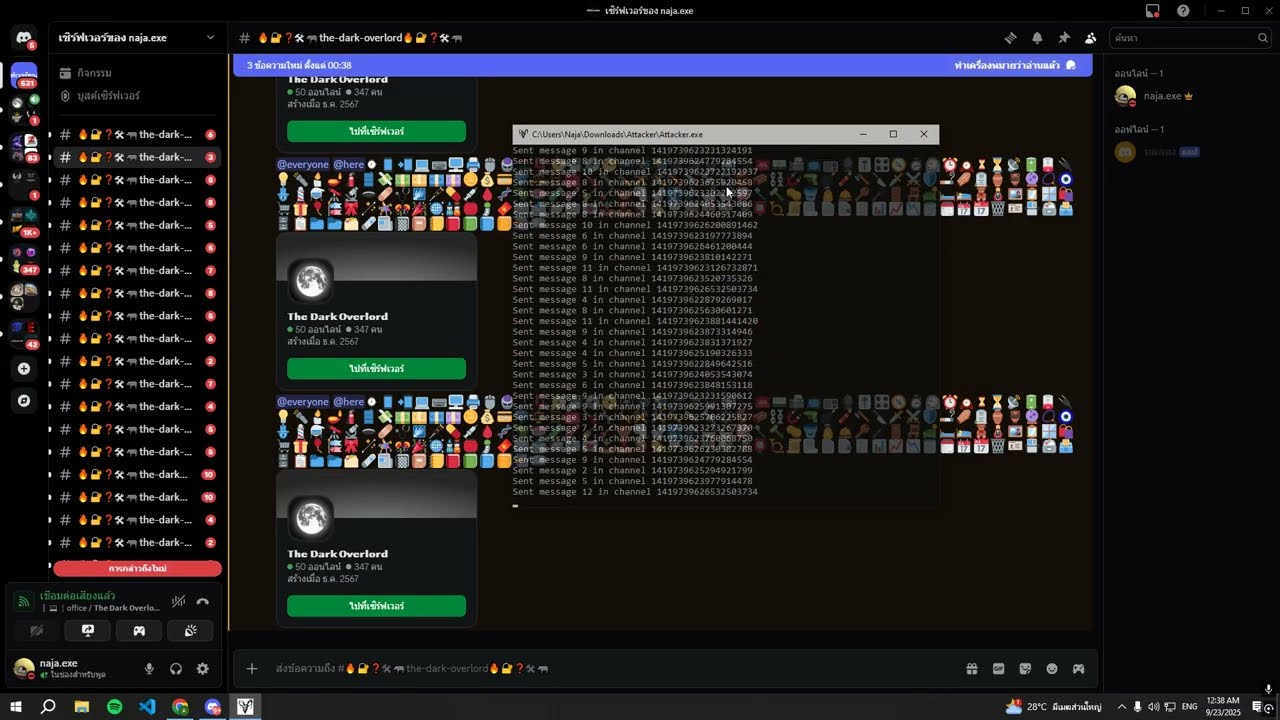The width and height of the screenshot is (1280, 720).
Task: Open the Discord inbox icon in title bar
Action: pos(1153,11)
